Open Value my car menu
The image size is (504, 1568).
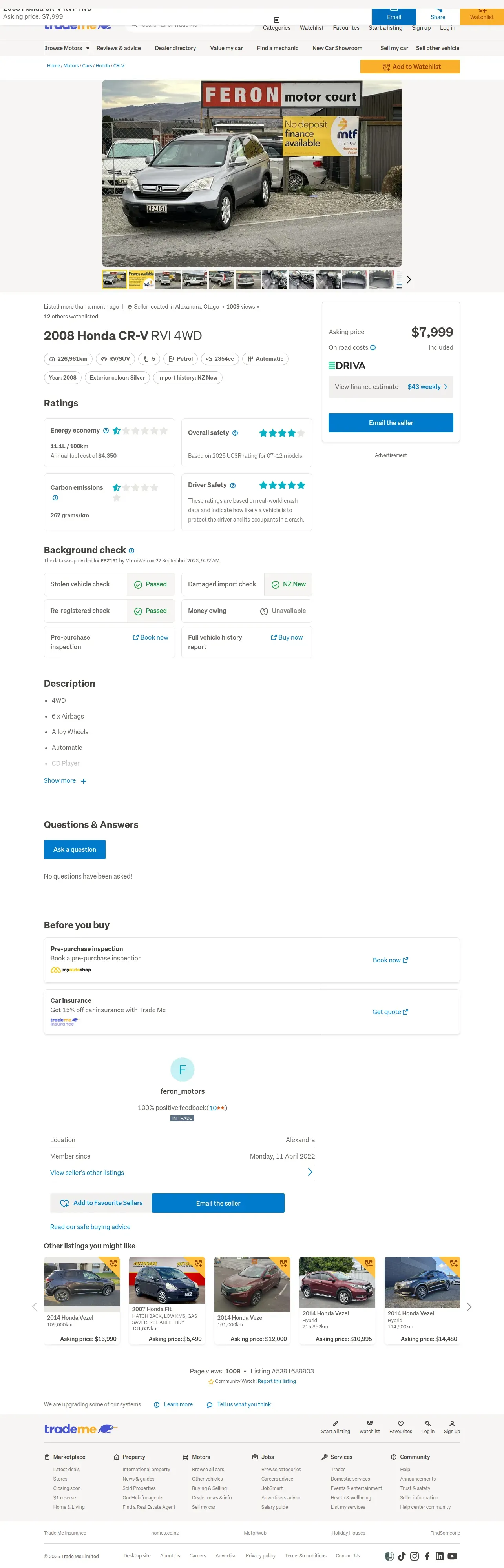point(226,48)
